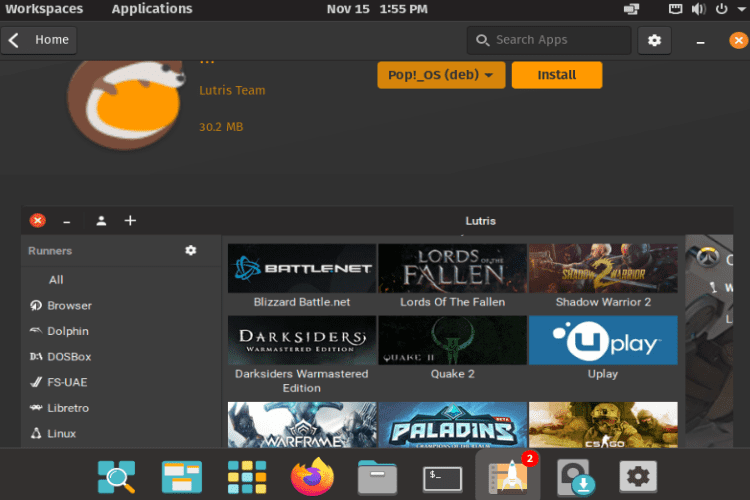Select All in Runners list
The width and height of the screenshot is (750, 500).
pyautogui.click(x=56, y=280)
